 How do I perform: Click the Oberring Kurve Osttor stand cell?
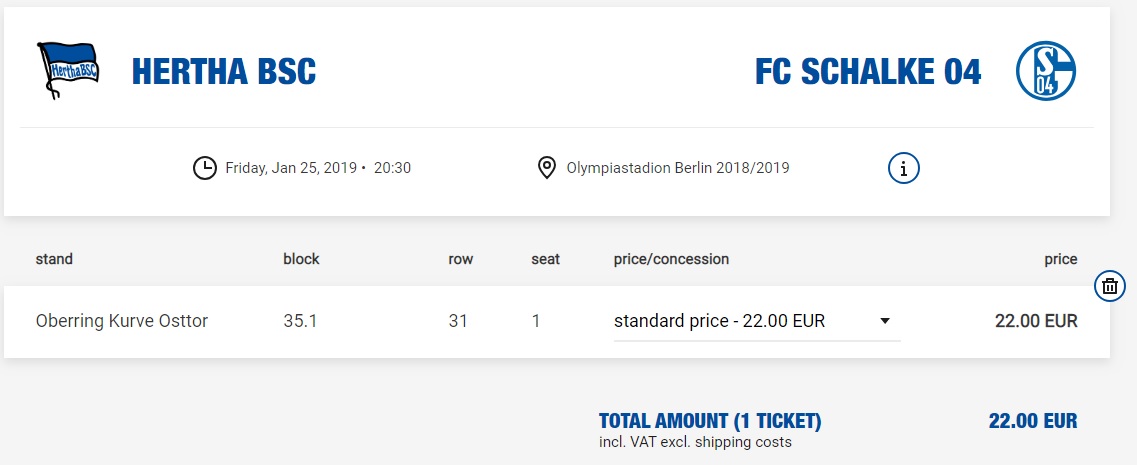(122, 321)
